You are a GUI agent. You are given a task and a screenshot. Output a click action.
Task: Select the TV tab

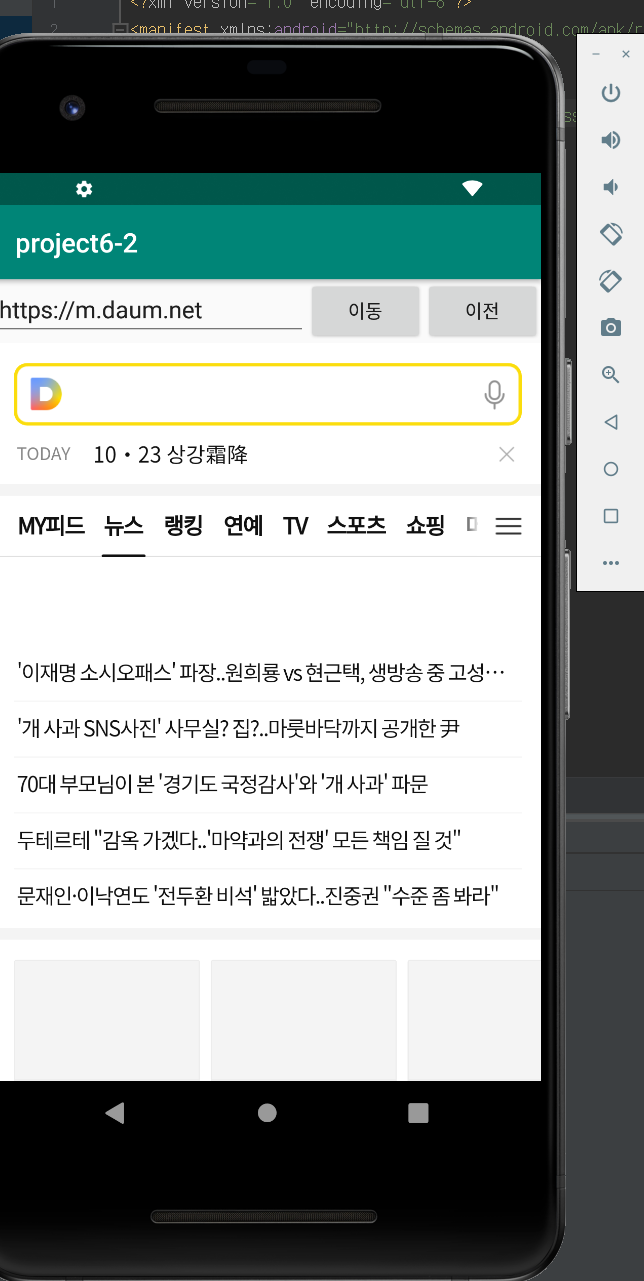point(296,526)
